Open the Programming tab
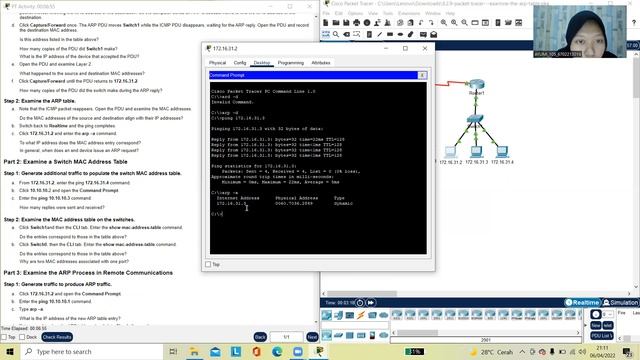The height and width of the screenshot is (360, 640). (291, 63)
